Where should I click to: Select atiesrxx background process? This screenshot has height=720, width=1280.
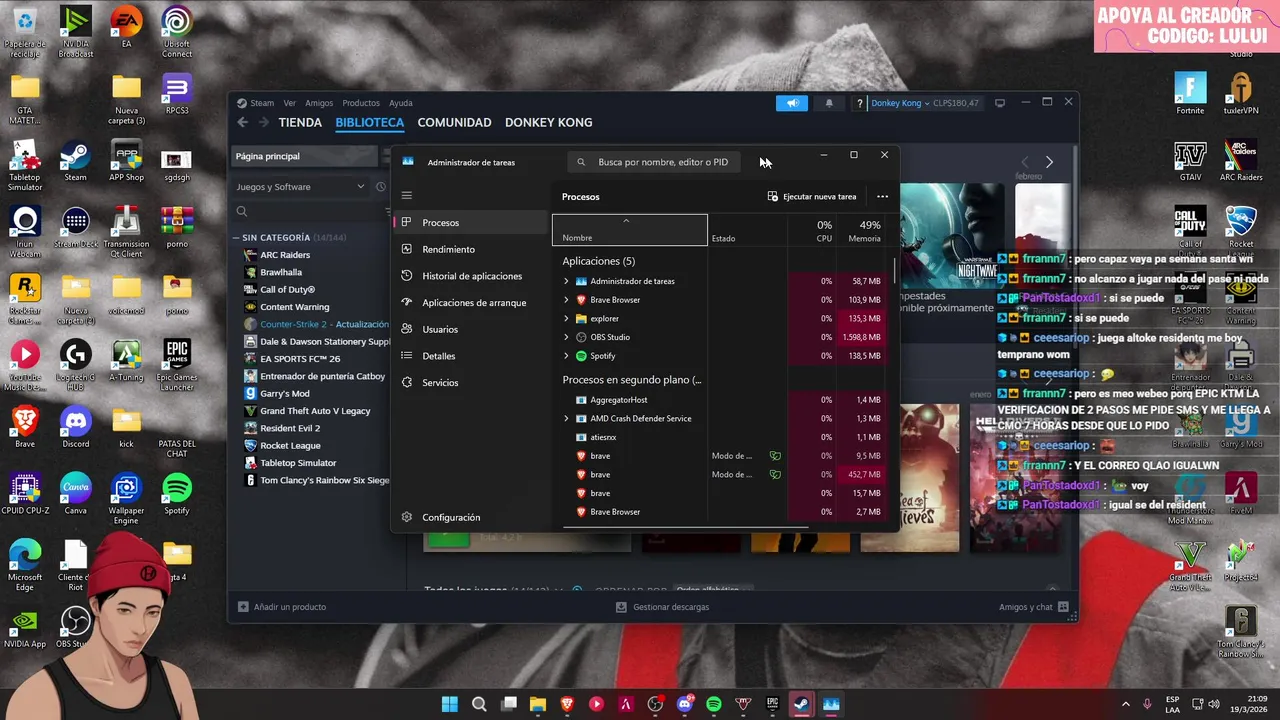pyautogui.click(x=603, y=437)
